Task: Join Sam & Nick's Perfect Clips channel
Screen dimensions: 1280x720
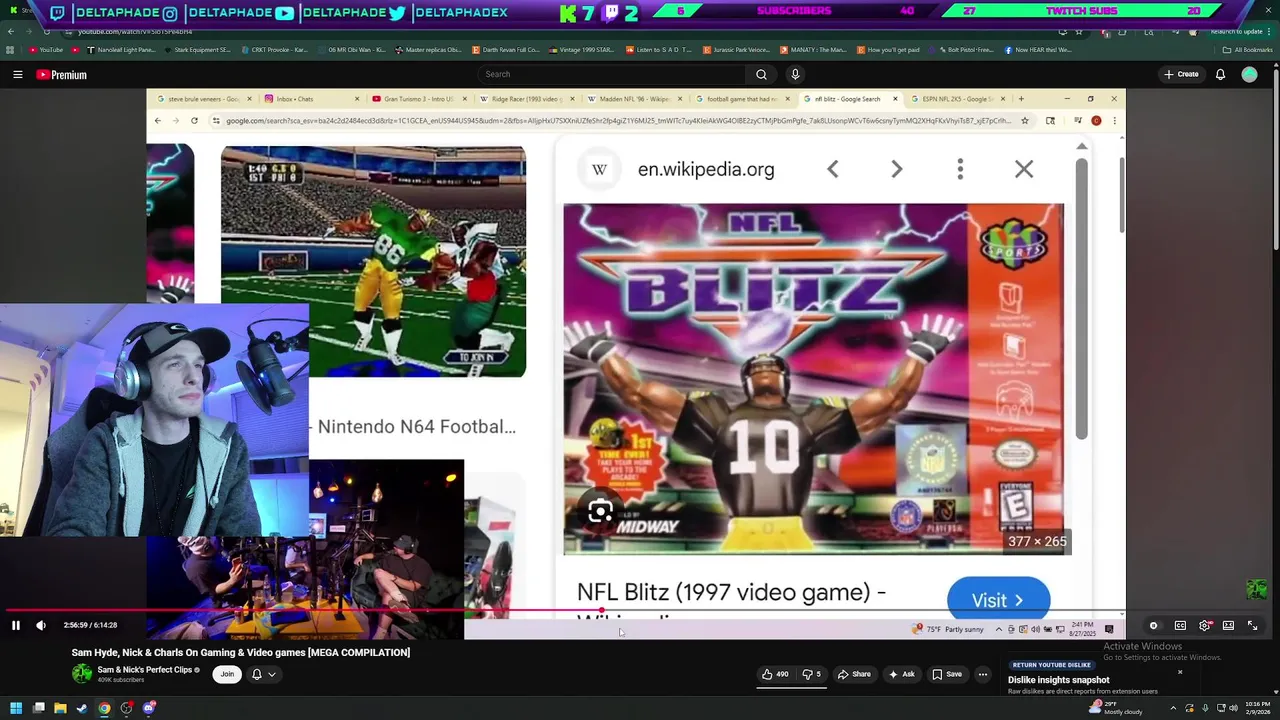Action: coord(227,674)
